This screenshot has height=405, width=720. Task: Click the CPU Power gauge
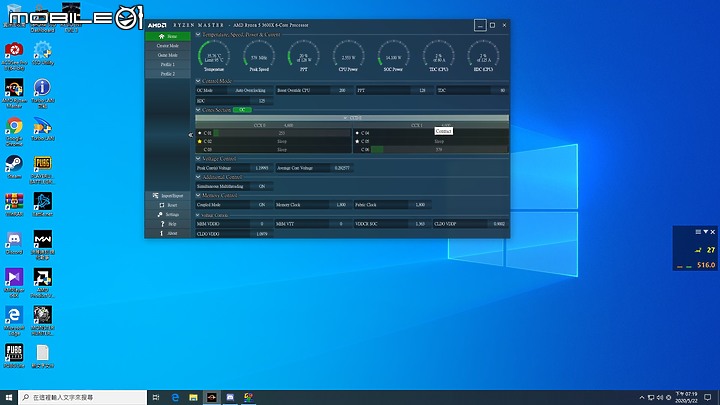(348, 56)
